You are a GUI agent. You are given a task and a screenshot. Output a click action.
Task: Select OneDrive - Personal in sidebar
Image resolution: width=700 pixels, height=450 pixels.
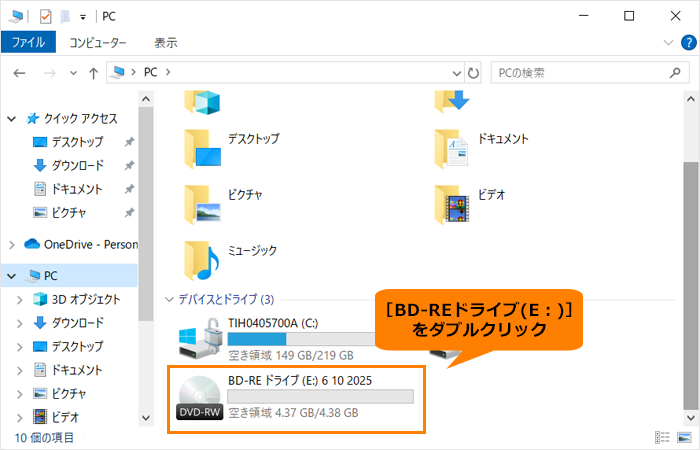click(81, 244)
